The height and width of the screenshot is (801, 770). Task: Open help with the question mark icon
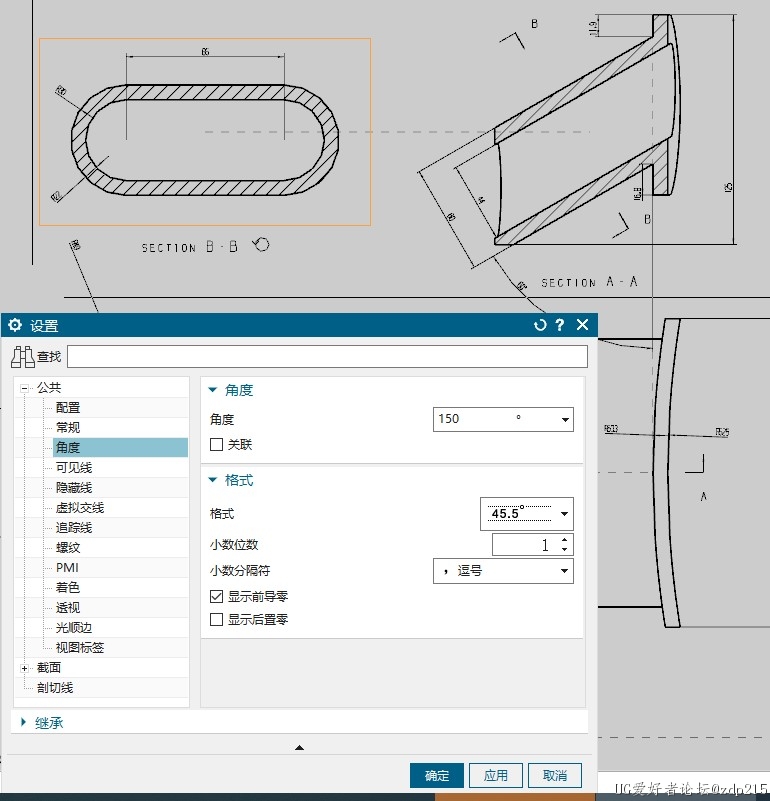click(560, 325)
